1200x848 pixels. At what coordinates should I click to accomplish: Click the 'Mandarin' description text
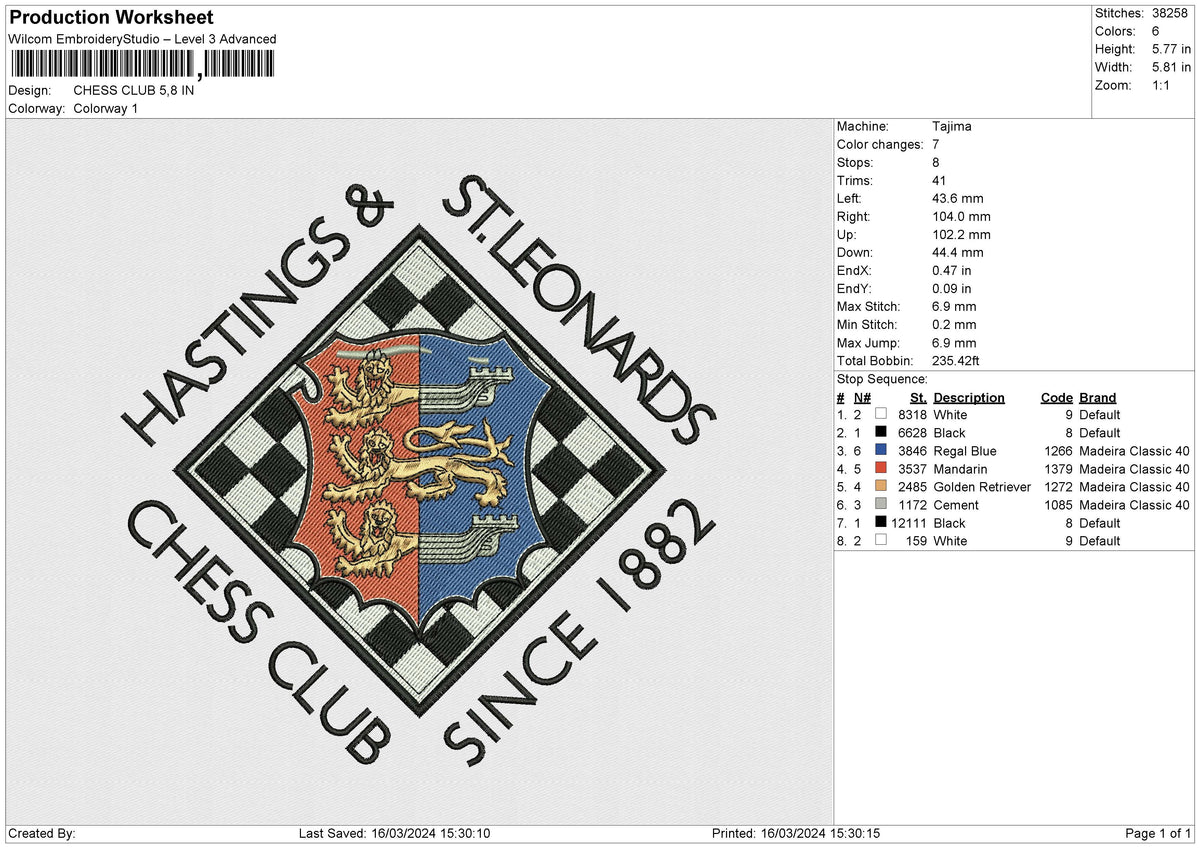[960, 469]
